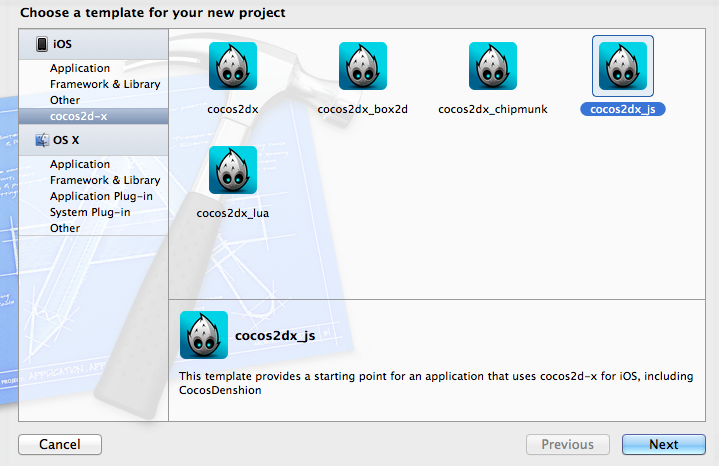Choose the cocos2dx_lua template icon
Image resolution: width=719 pixels, height=466 pixels.
click(233, 170)
